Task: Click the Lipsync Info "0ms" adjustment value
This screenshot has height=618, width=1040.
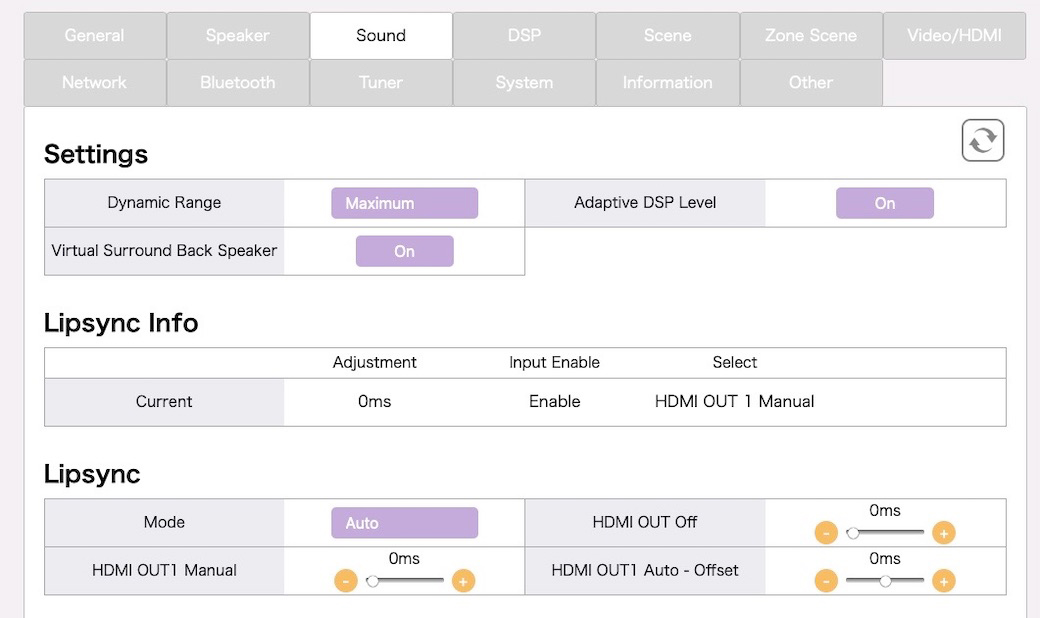Action: [x=374, y=401]
